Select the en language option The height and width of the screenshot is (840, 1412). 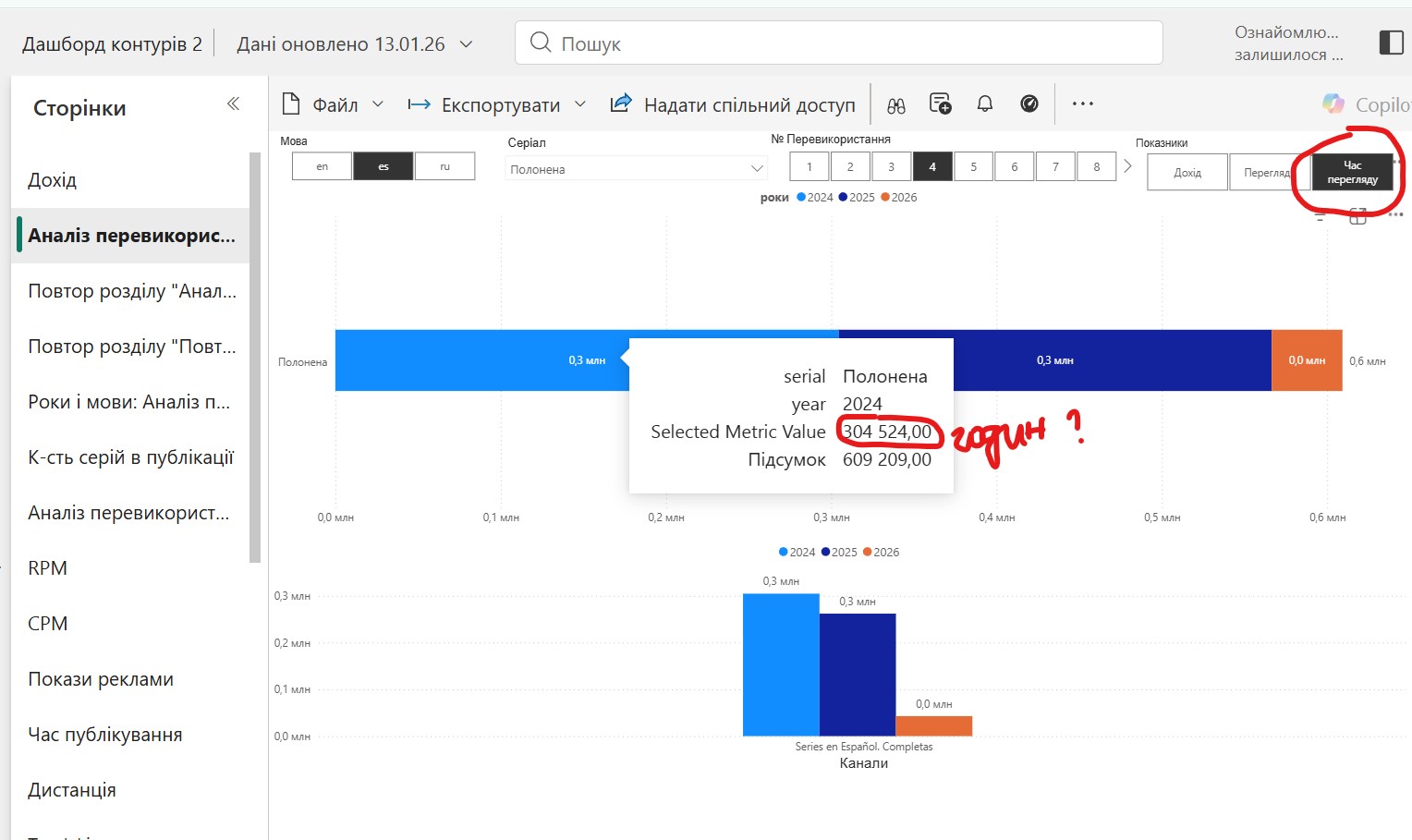pyautogui.click(x=322, y=166)
